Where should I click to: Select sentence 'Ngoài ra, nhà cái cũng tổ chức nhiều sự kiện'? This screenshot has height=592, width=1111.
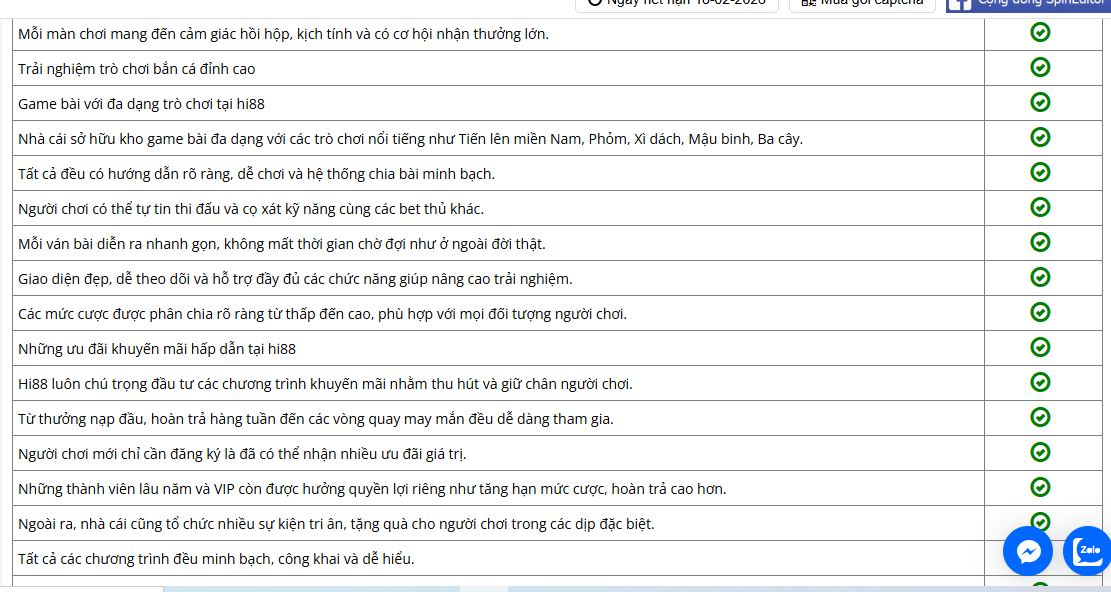(337, 525)
